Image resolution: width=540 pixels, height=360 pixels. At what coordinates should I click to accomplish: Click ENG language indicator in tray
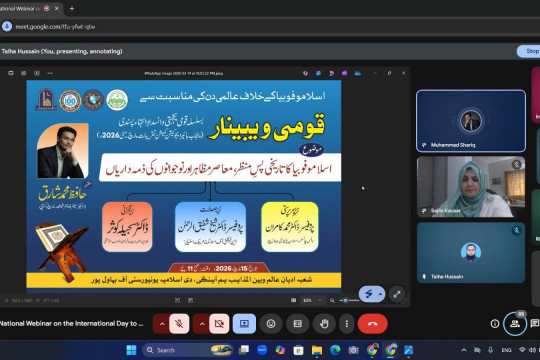[x=506, y=350]
